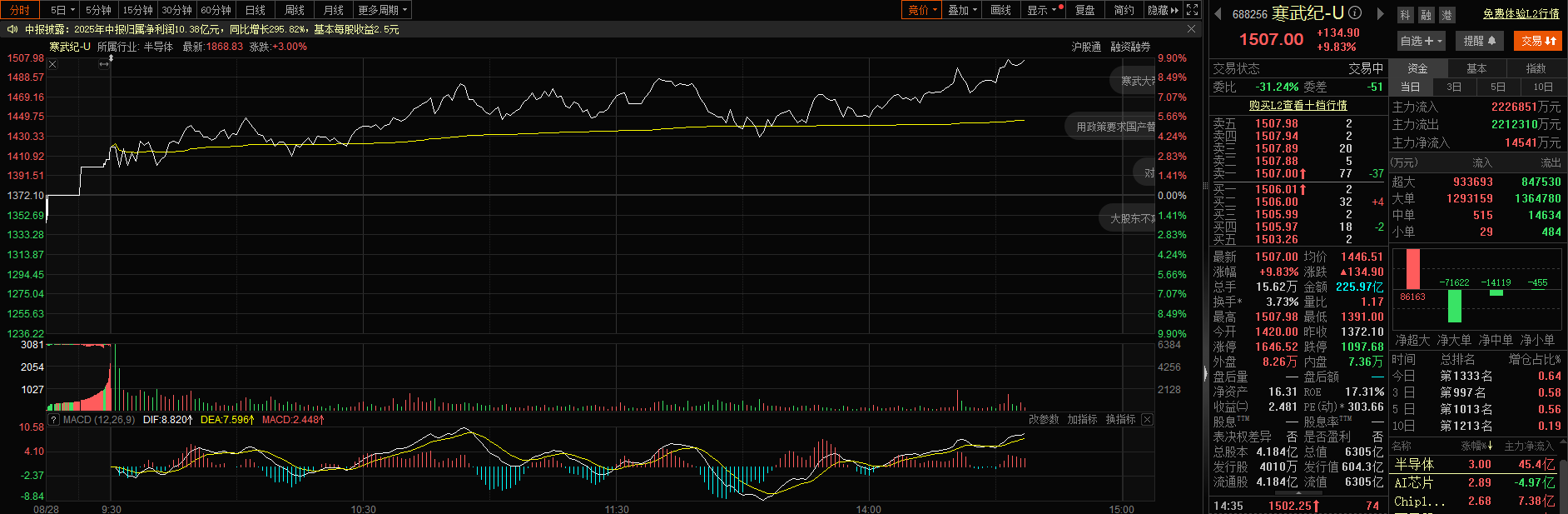1568x514 pixels.
Task: Open the 大股东不 news bubble
Action: tap(1129, 218)
